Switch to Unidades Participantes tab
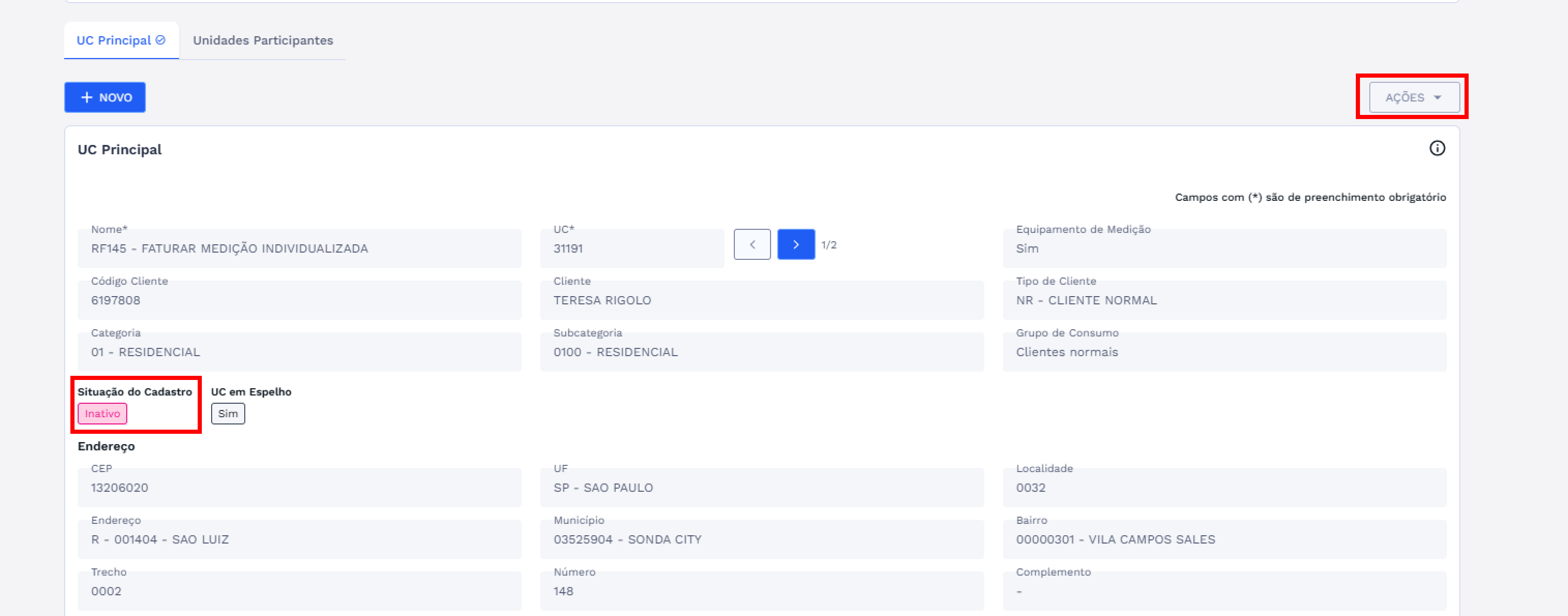Screen dimensions: 1568x616 tap(263, 40)
